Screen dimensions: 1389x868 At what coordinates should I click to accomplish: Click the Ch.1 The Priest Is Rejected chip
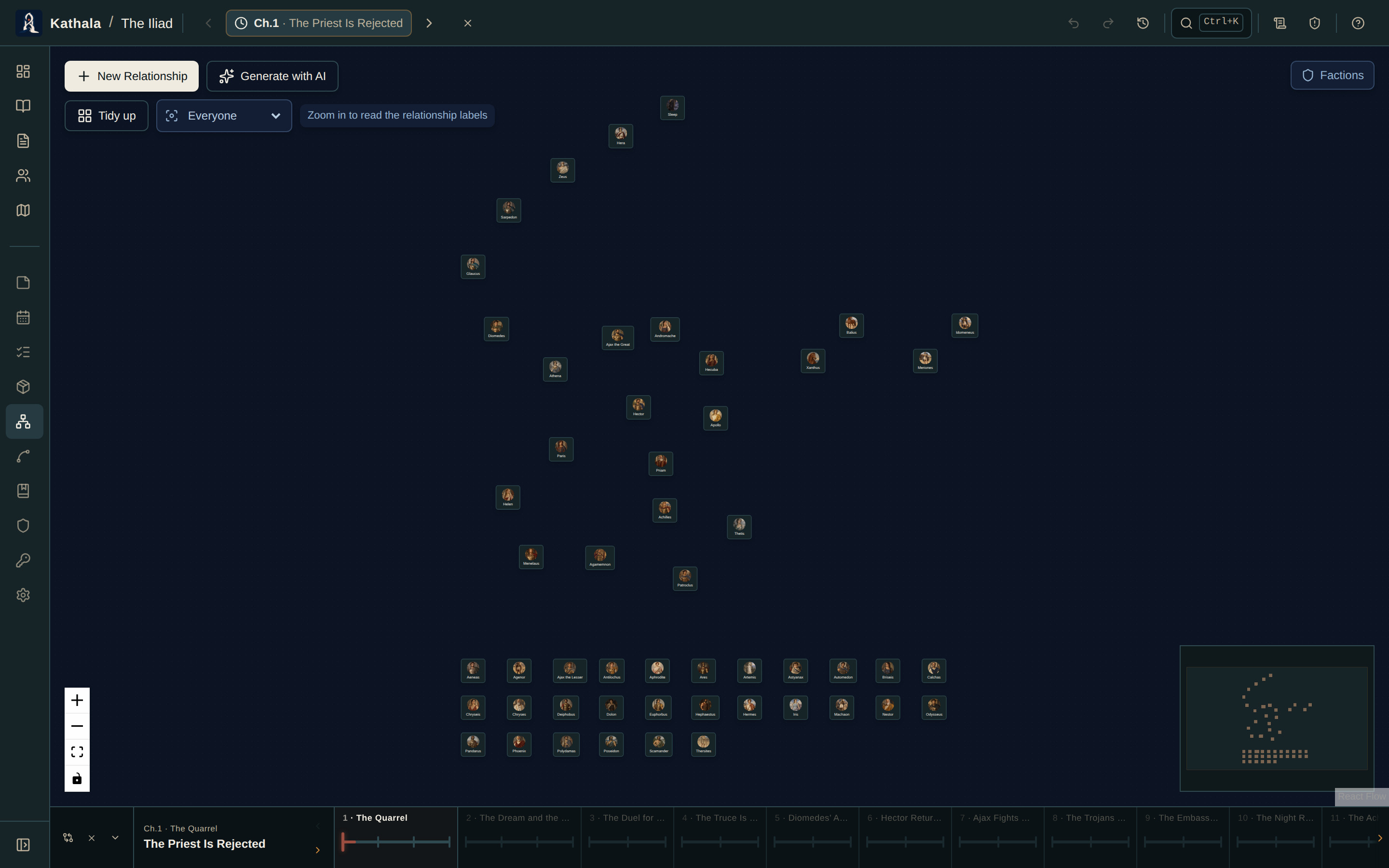(x=318, y=23)
